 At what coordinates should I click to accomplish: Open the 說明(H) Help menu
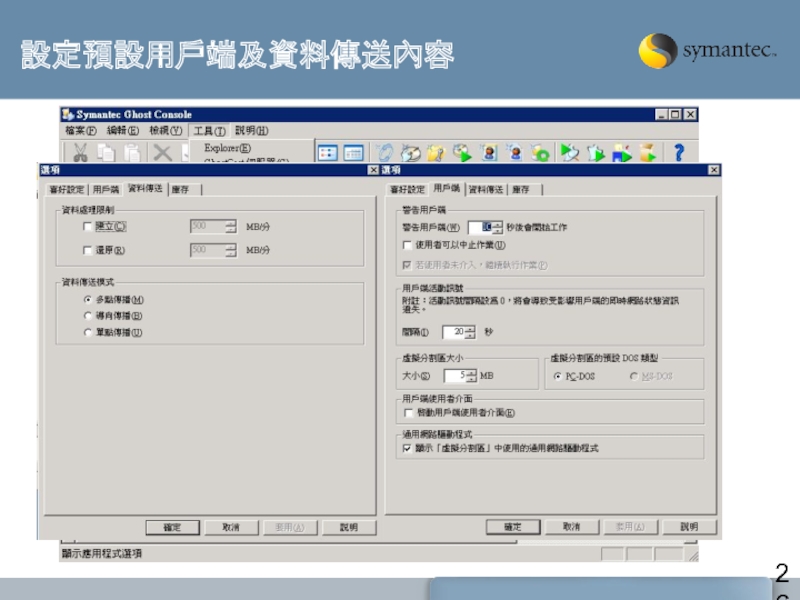coord(252,131)
